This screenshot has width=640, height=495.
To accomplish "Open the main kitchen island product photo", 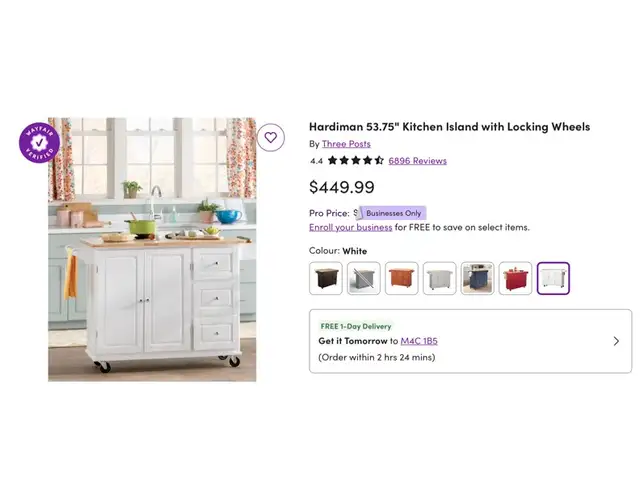I will 152,250.
